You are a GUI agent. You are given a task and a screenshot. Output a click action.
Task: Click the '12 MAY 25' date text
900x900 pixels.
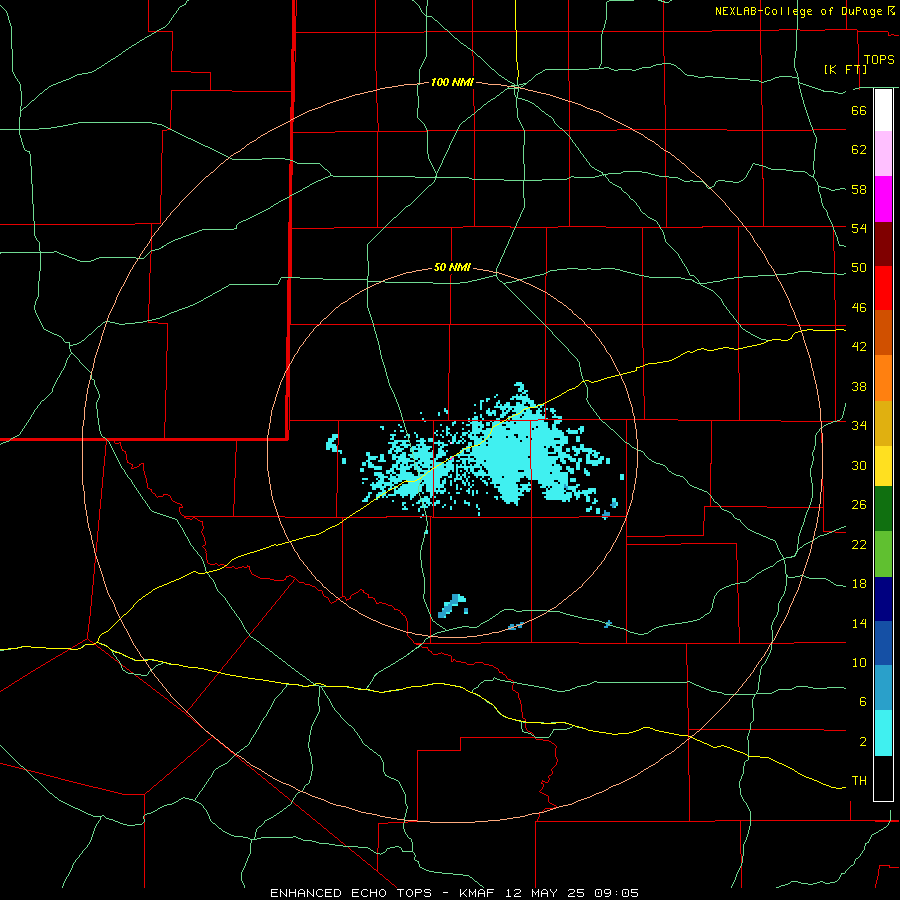545,893
